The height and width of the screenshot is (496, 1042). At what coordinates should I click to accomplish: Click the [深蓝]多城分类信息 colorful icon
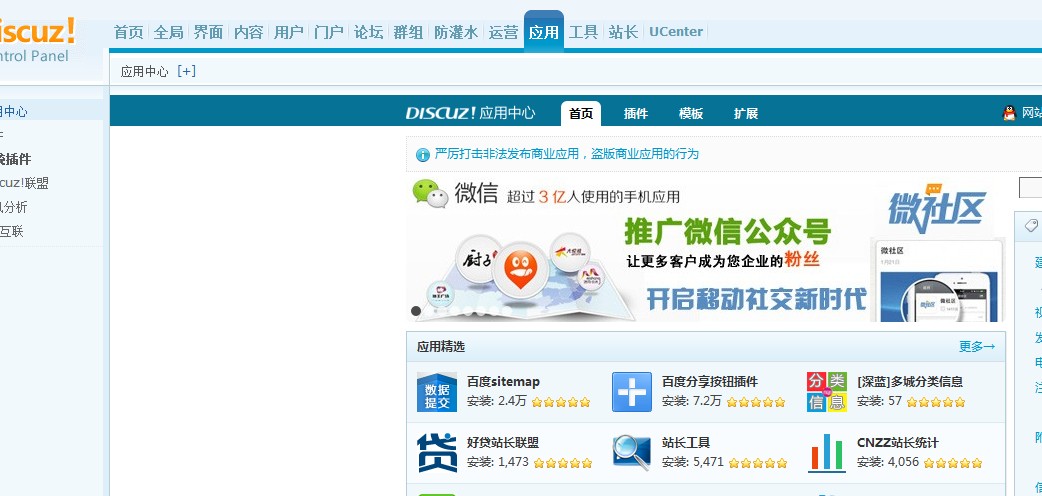[827, 392]
